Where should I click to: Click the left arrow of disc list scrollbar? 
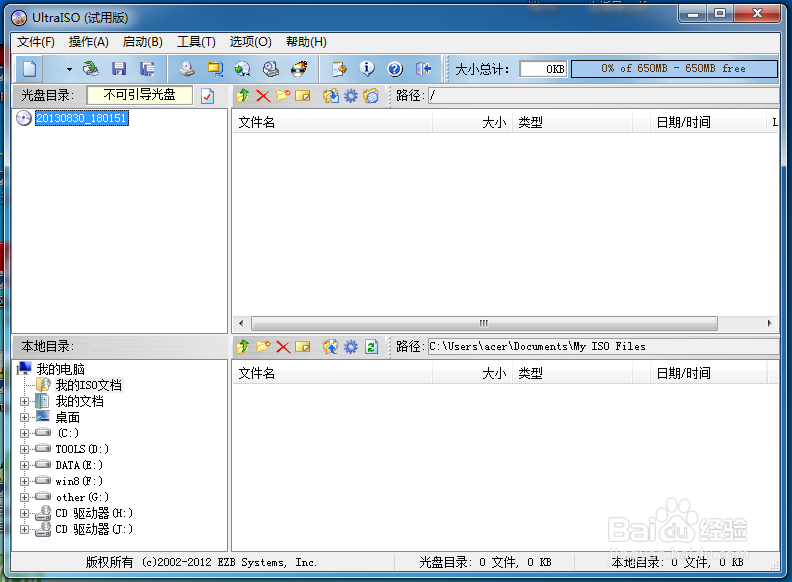[x=241, y=323]
